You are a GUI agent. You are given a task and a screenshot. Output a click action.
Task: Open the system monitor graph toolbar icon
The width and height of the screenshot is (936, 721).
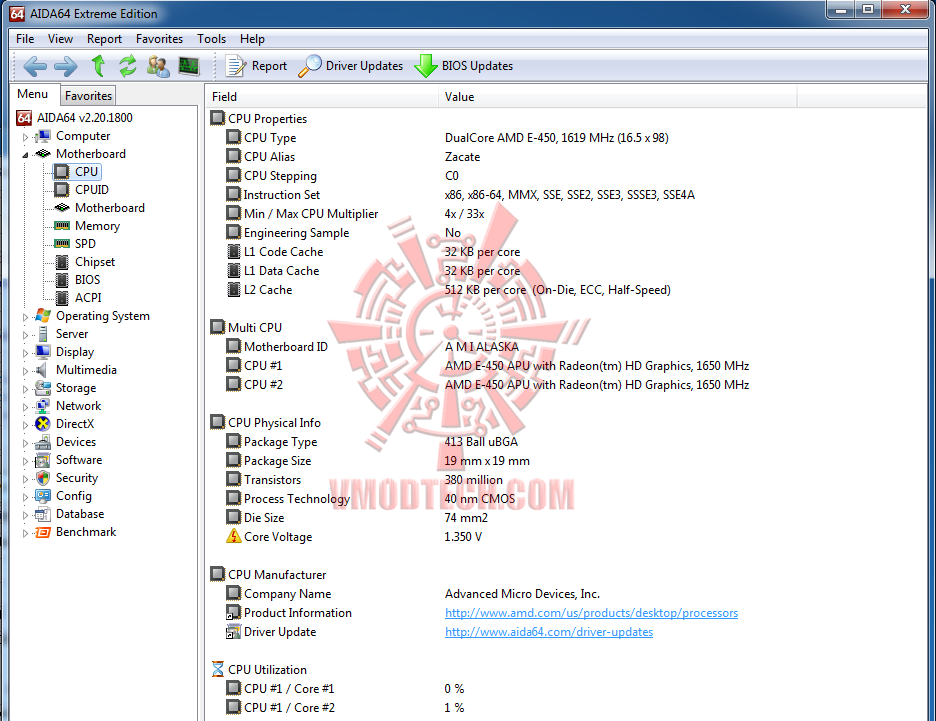point(189,66)
